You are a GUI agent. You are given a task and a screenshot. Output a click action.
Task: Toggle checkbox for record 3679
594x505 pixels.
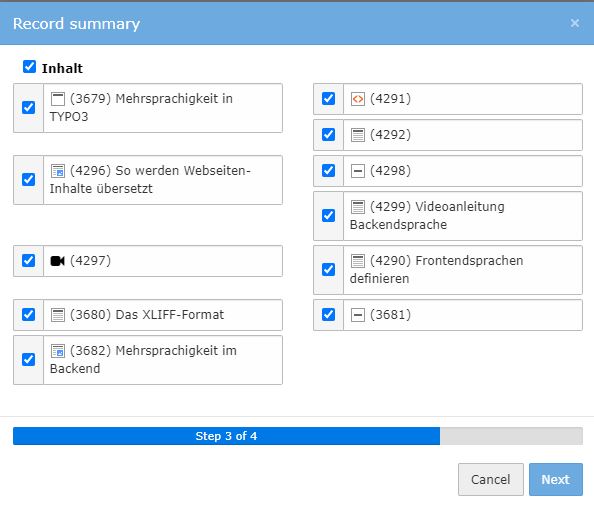pos(28,108)
